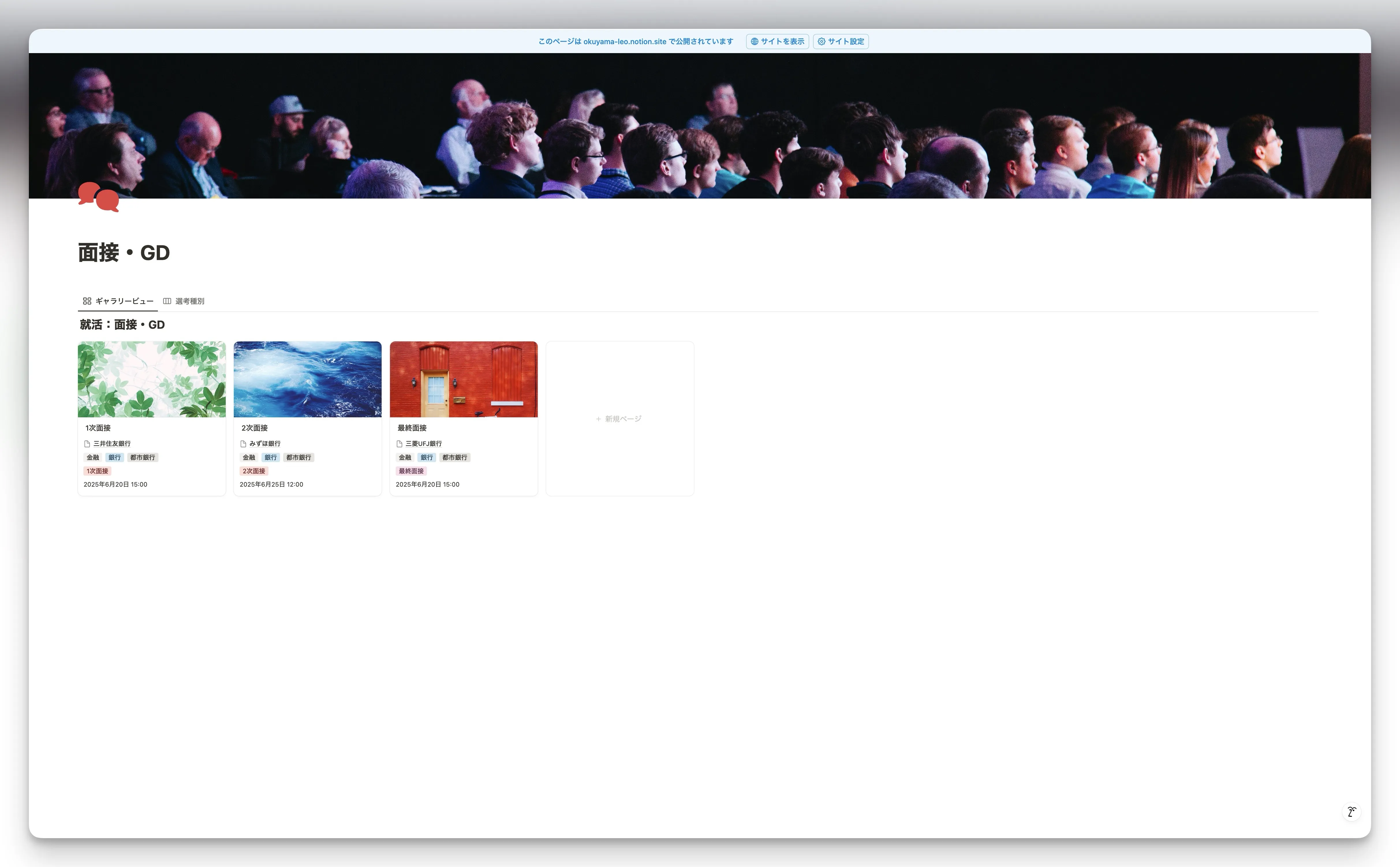Click the page title 面接・GD

pos(123,252)
